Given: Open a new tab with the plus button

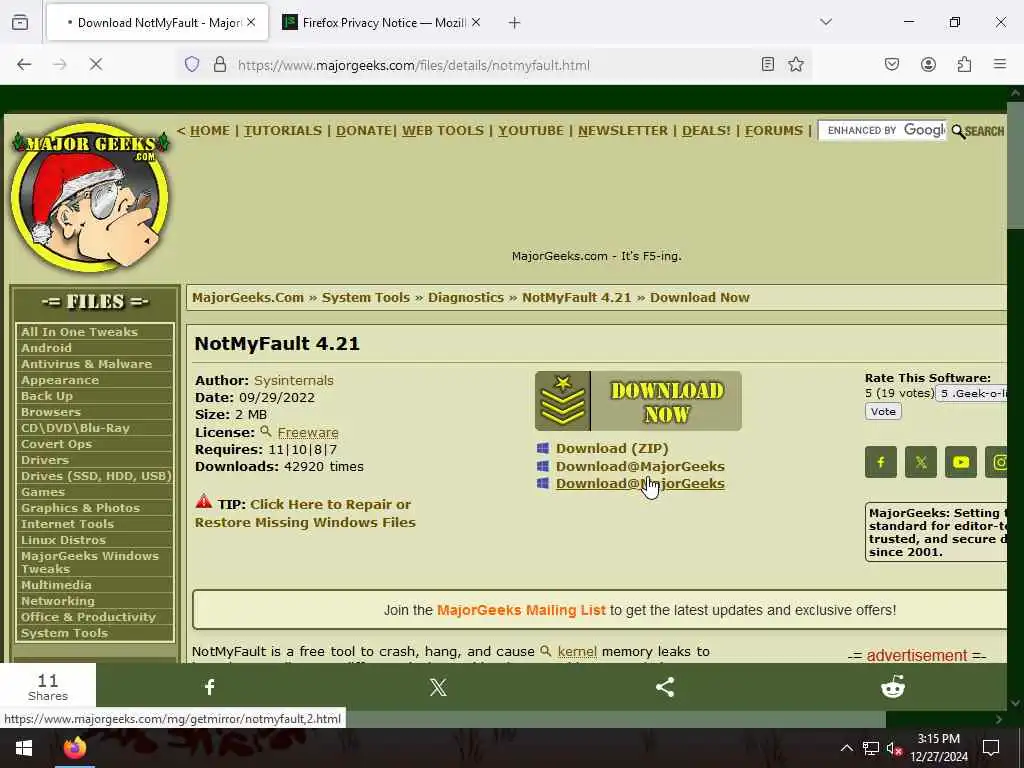Looking at the screenshot, I should 515,23.
